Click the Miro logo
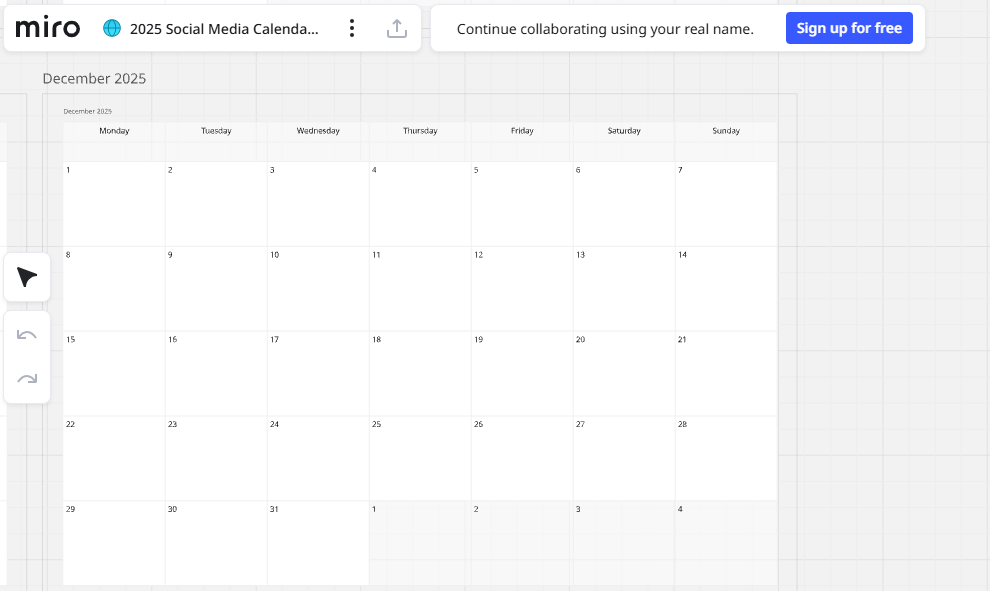990x591 pixels. click(x=46, y=28)
